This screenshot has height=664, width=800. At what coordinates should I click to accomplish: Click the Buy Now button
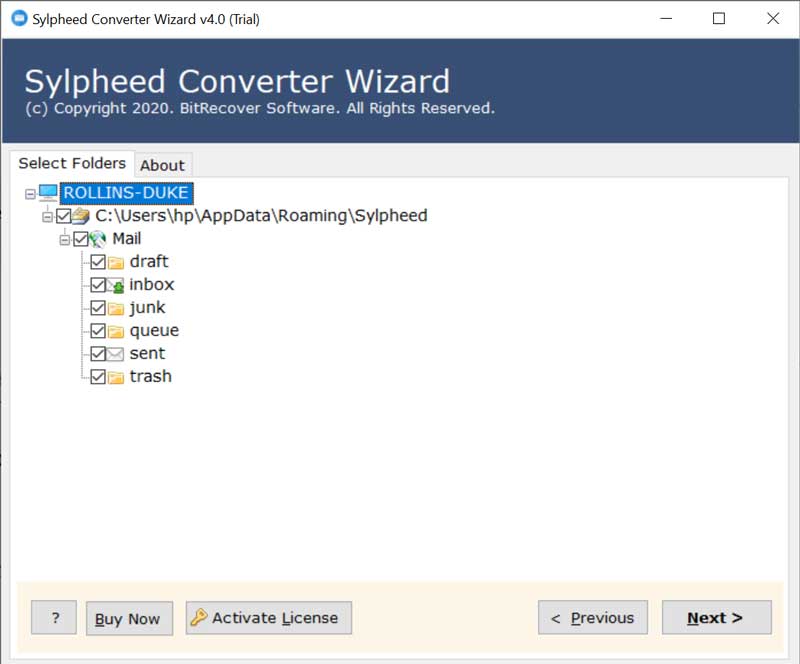(130, 618)
